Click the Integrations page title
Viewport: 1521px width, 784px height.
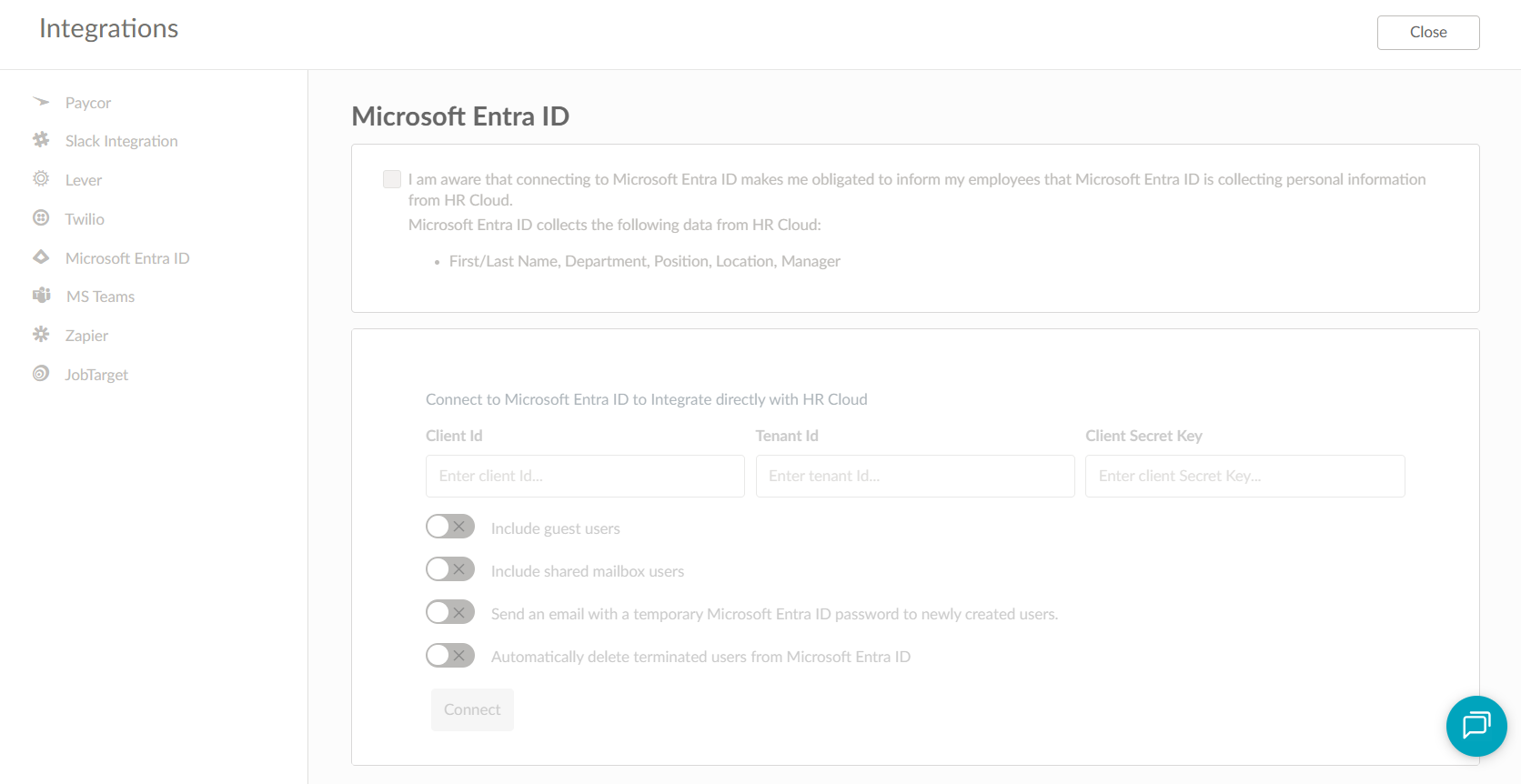point(108,28)
